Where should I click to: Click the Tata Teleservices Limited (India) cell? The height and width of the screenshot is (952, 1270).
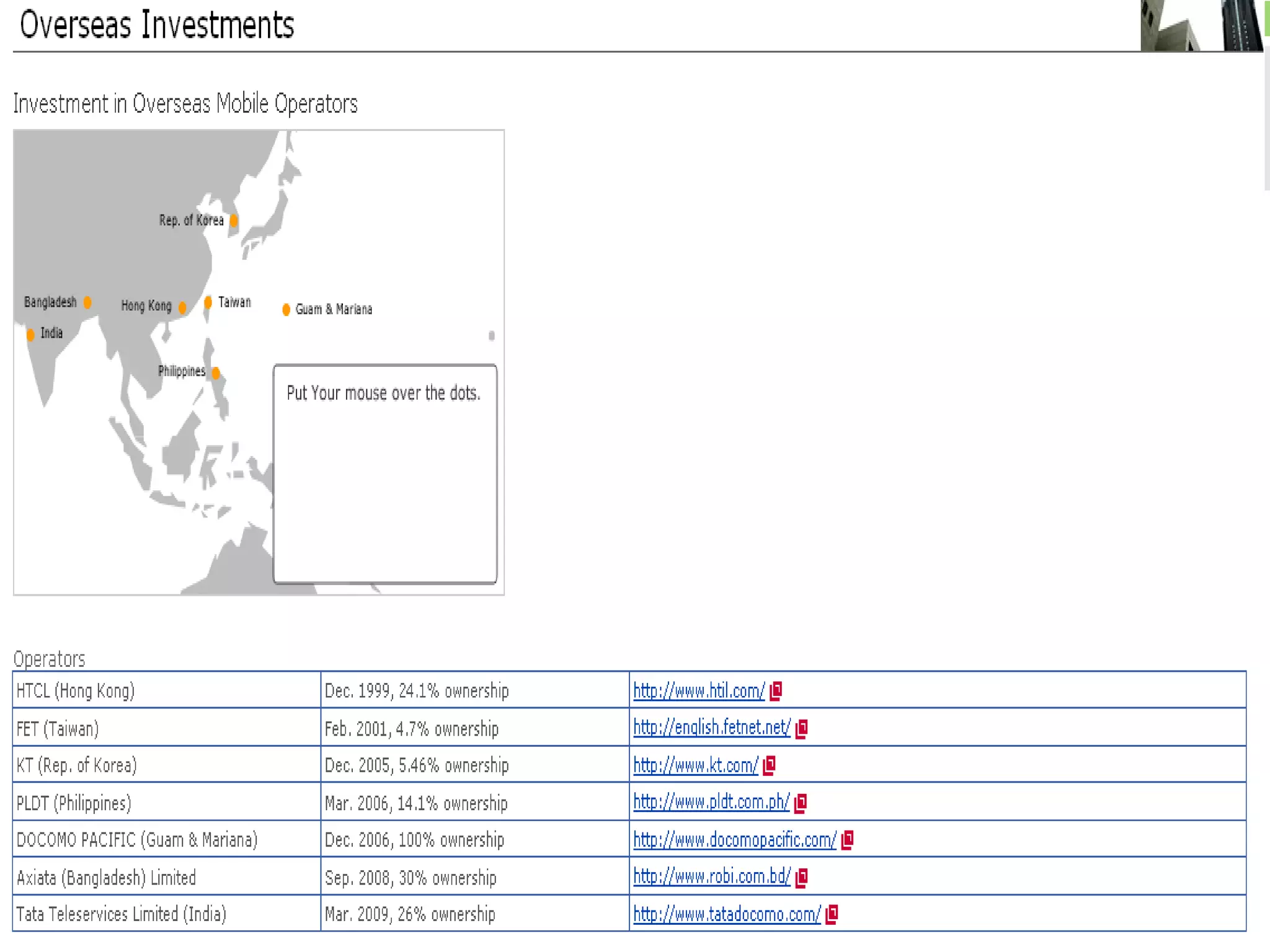(167, 914)
